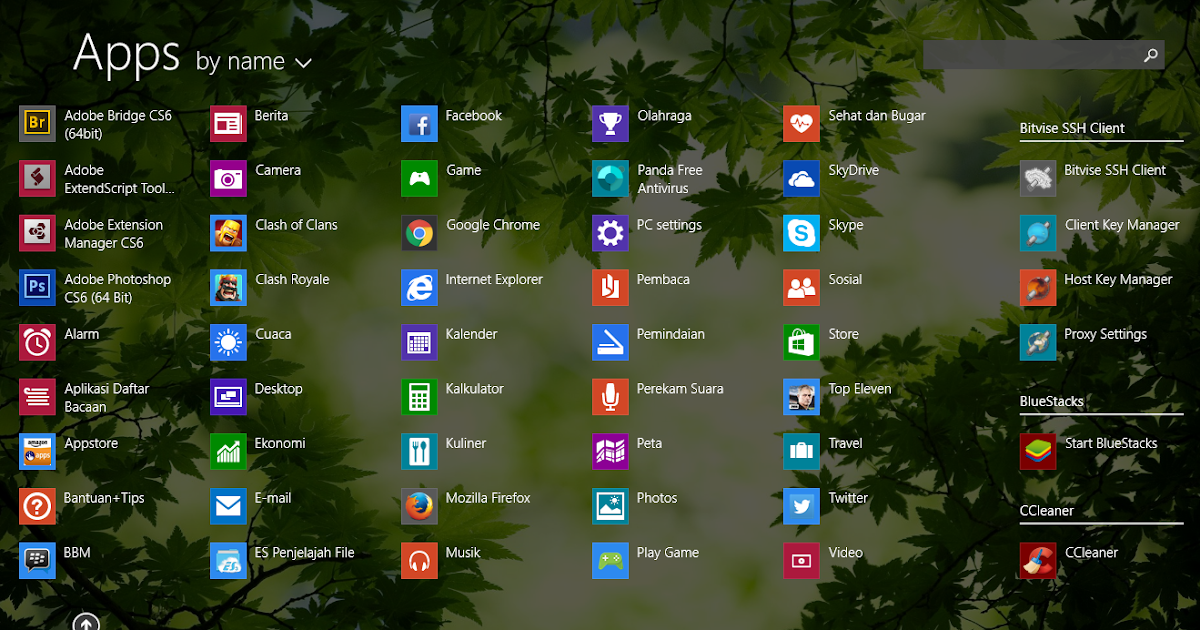Open the 'Kuliner' app label

click(x=466, y=443)
